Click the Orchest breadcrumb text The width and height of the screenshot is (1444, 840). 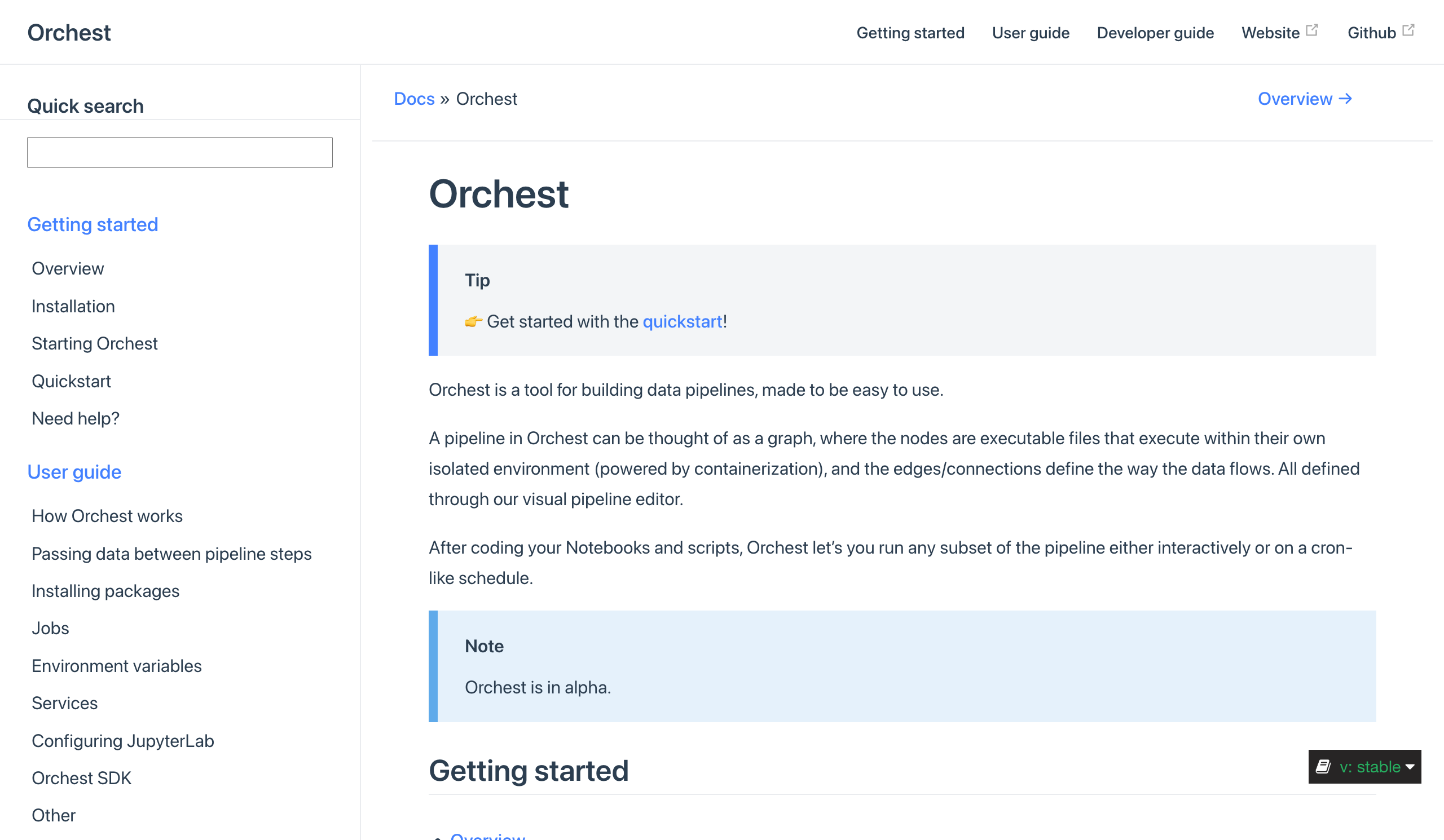click(486, 99)
